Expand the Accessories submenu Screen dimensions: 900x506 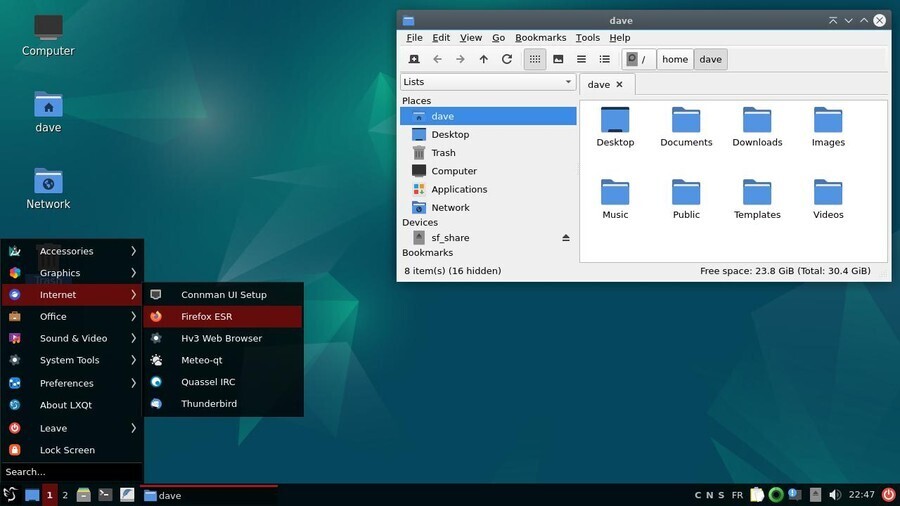[x=72, y=251]
